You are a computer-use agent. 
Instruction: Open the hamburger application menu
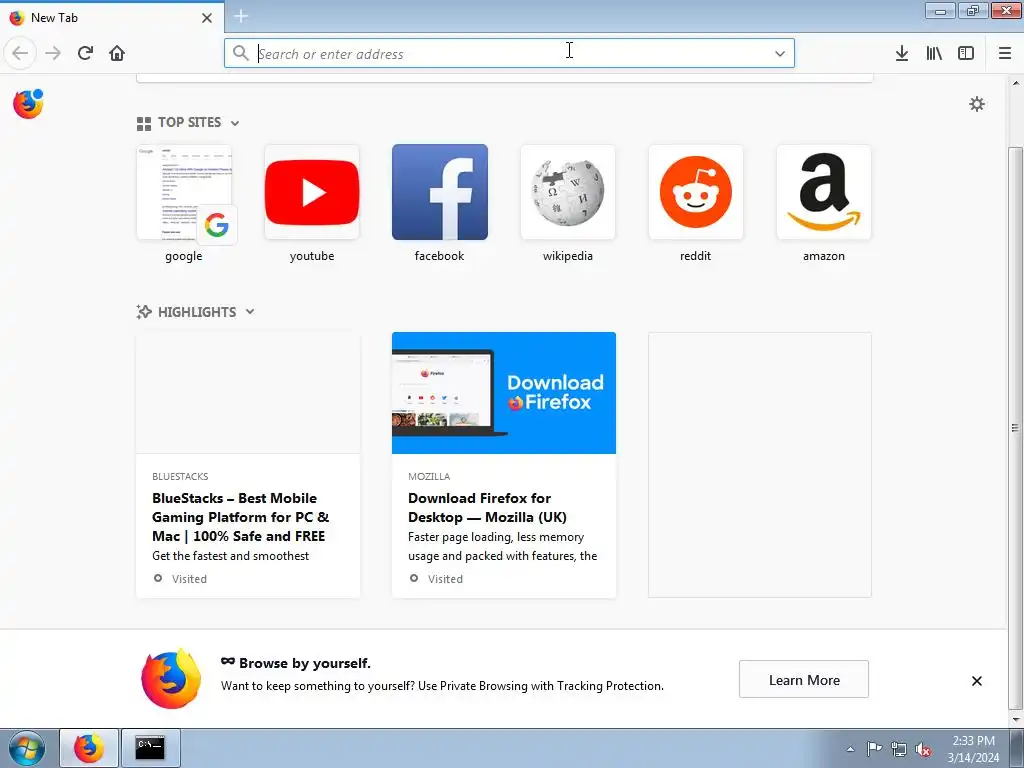1005,53
